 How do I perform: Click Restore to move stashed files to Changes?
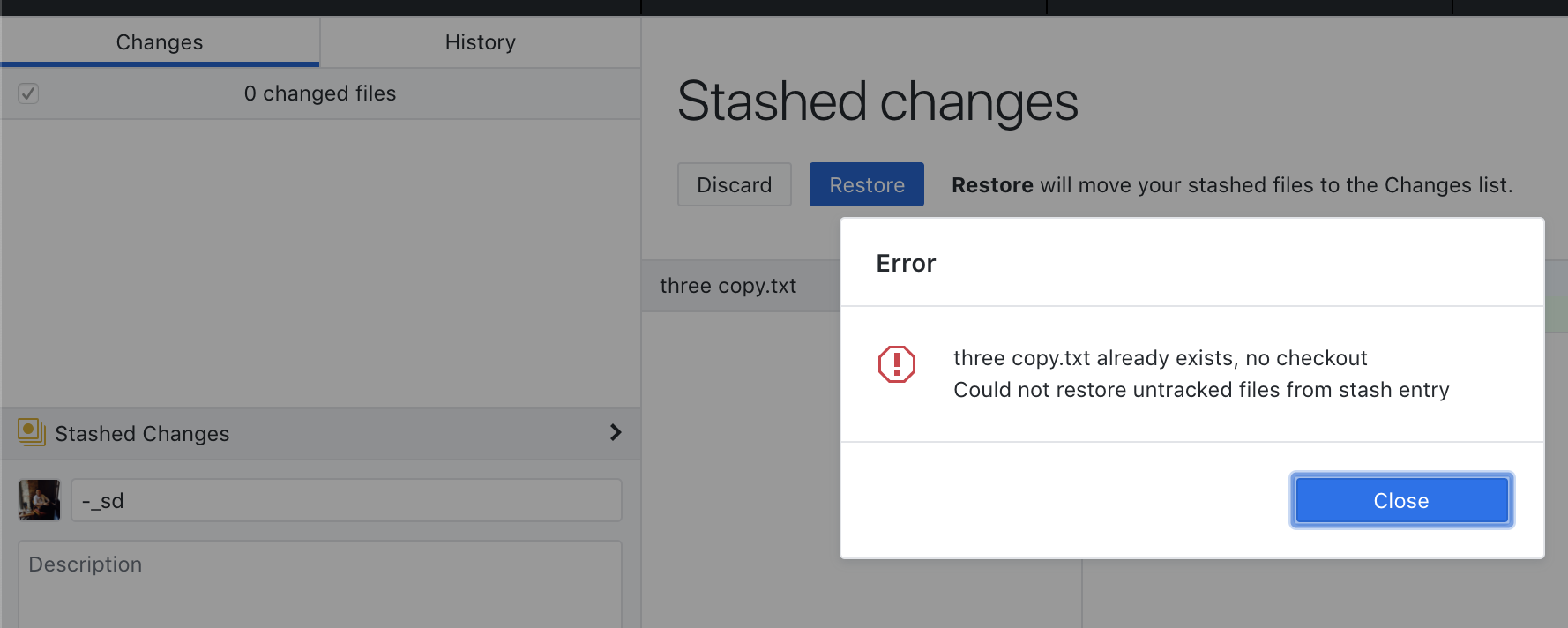point(866,184)
